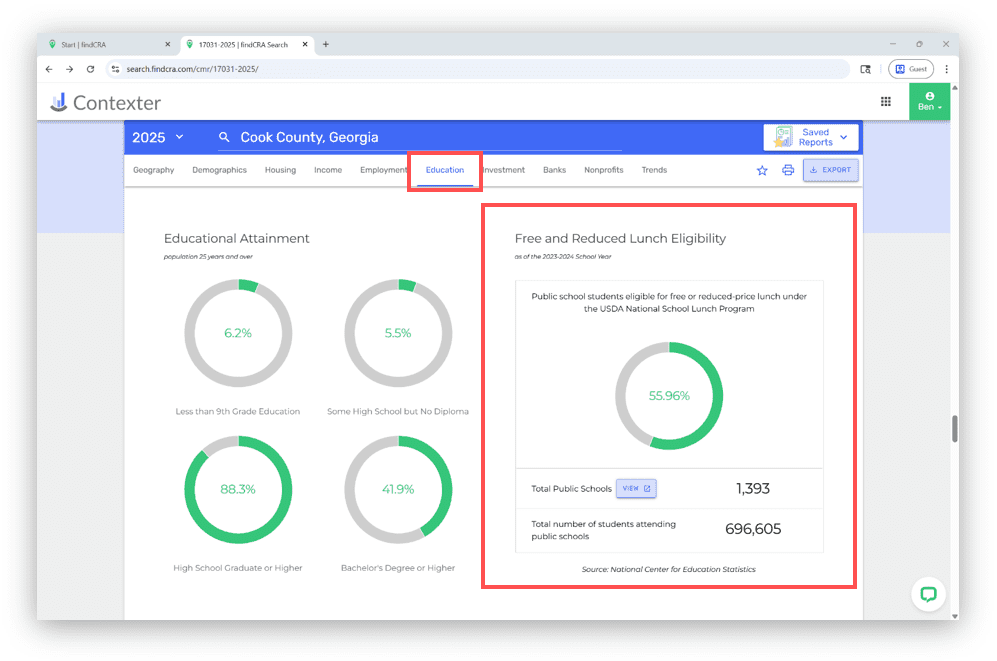The width and height of the screenshot is (997, 661).
Task: Click the page vertical scrollbar thumb
Action: (954, 428)
